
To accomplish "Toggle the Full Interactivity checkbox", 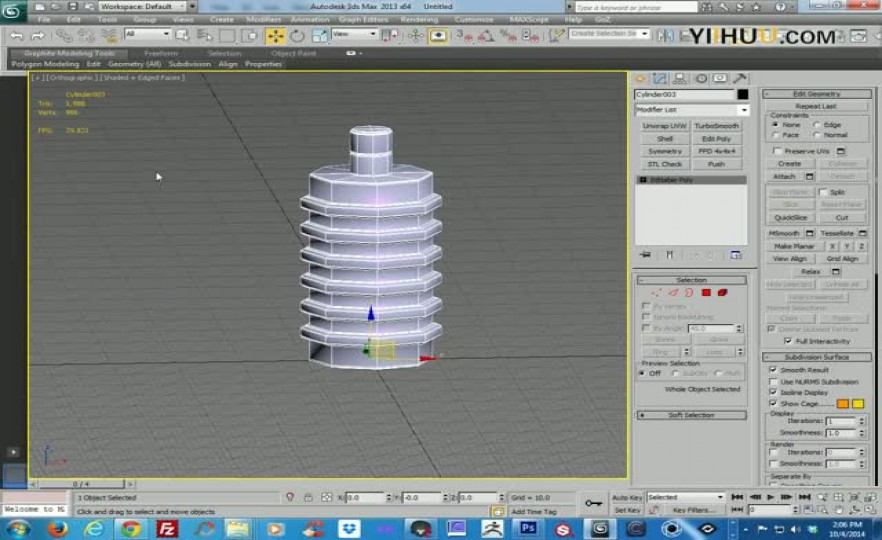I will click(788, 341).
